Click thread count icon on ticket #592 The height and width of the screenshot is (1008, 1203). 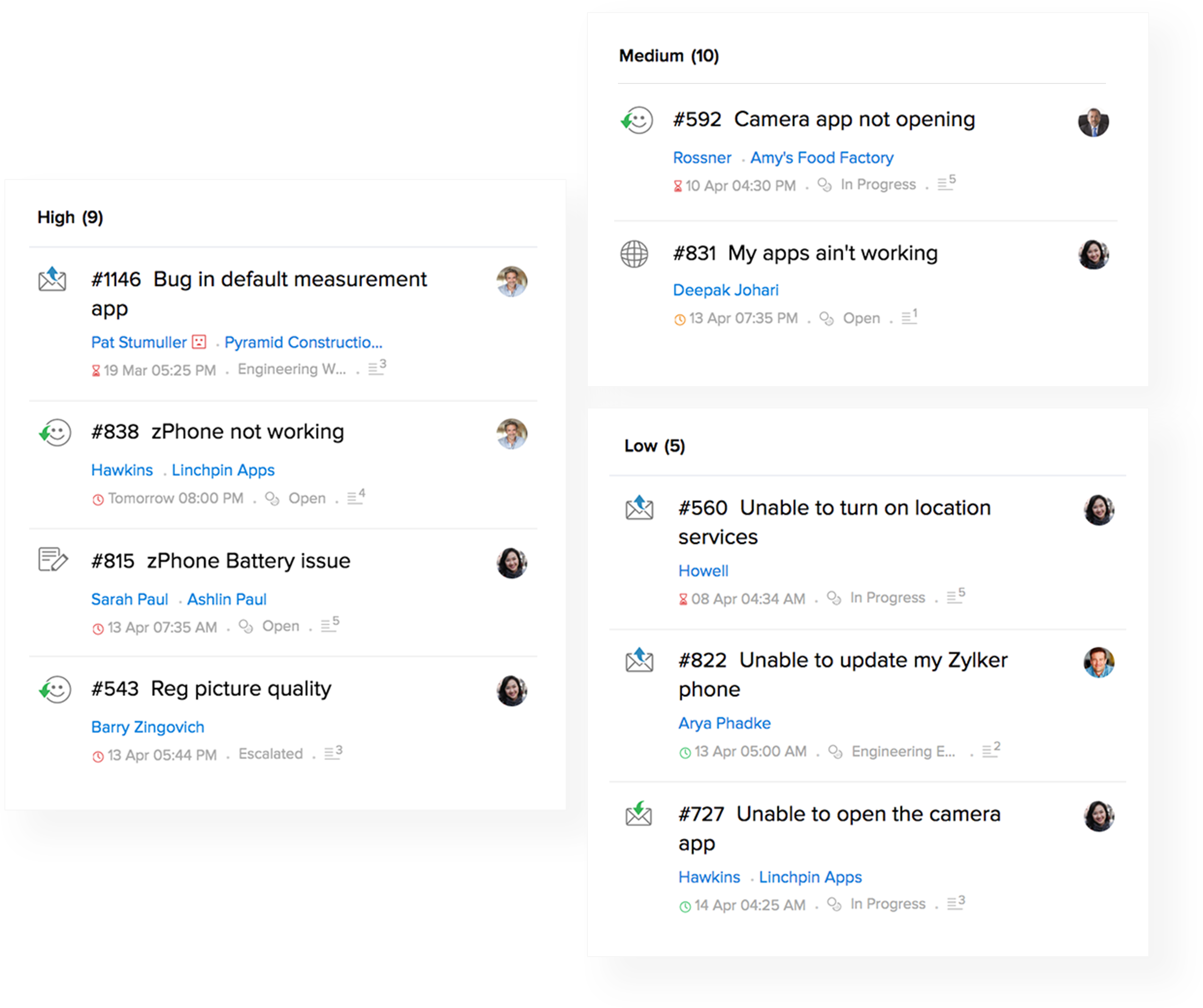coord(946,183)
